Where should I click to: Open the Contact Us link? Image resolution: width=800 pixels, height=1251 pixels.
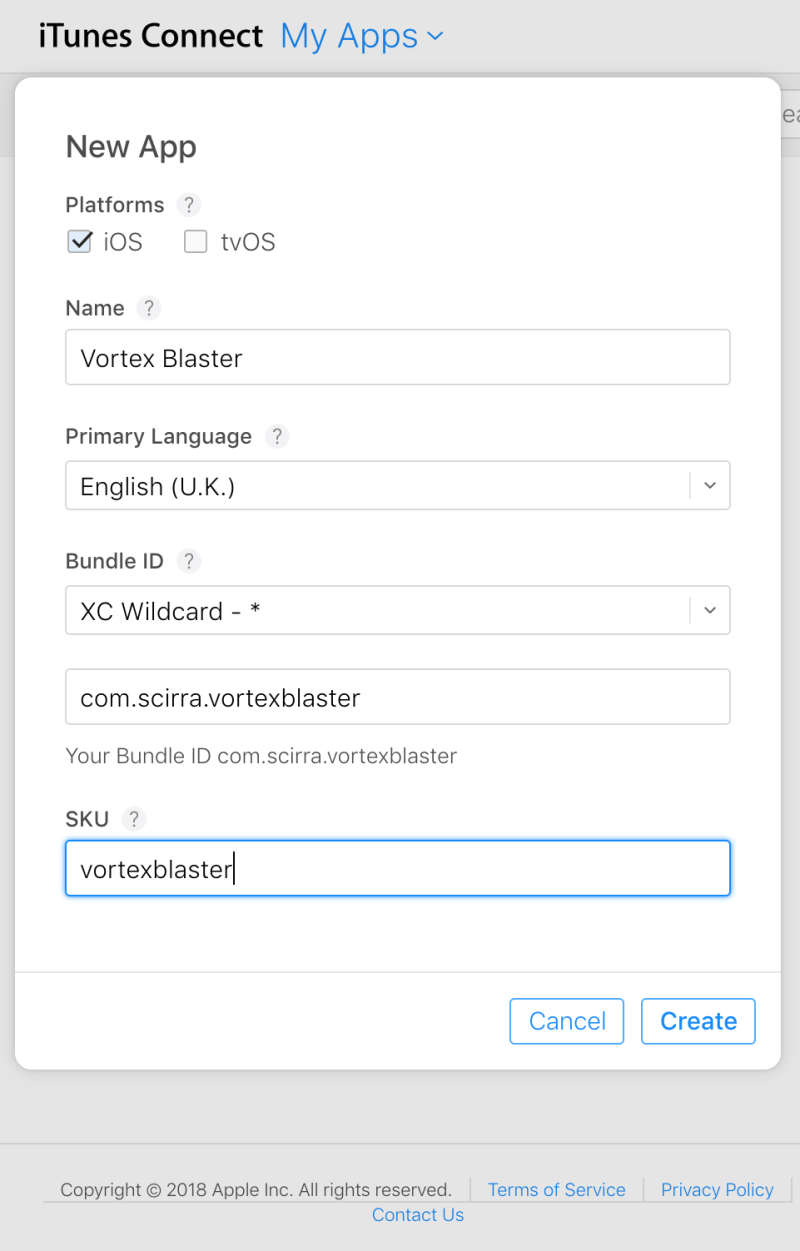(417, 1214)
